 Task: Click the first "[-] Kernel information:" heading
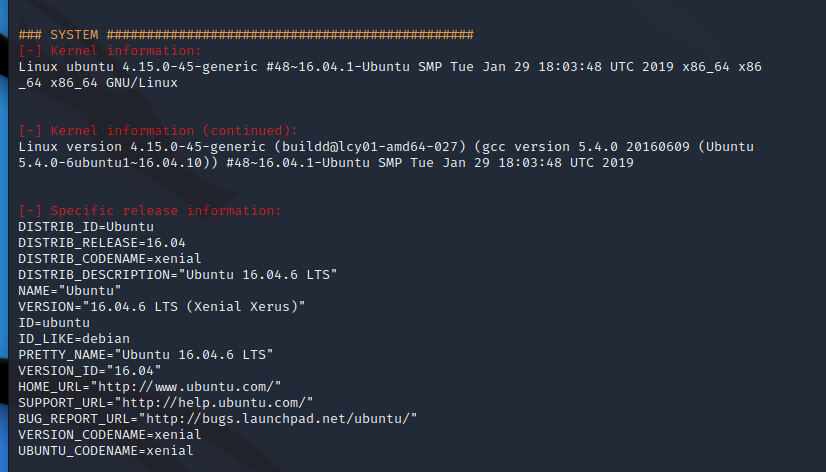pyautogui.click(x=110, y=51)
